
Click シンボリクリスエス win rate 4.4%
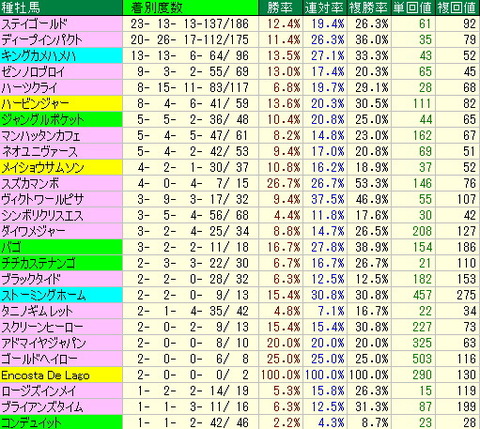point(287,216)
